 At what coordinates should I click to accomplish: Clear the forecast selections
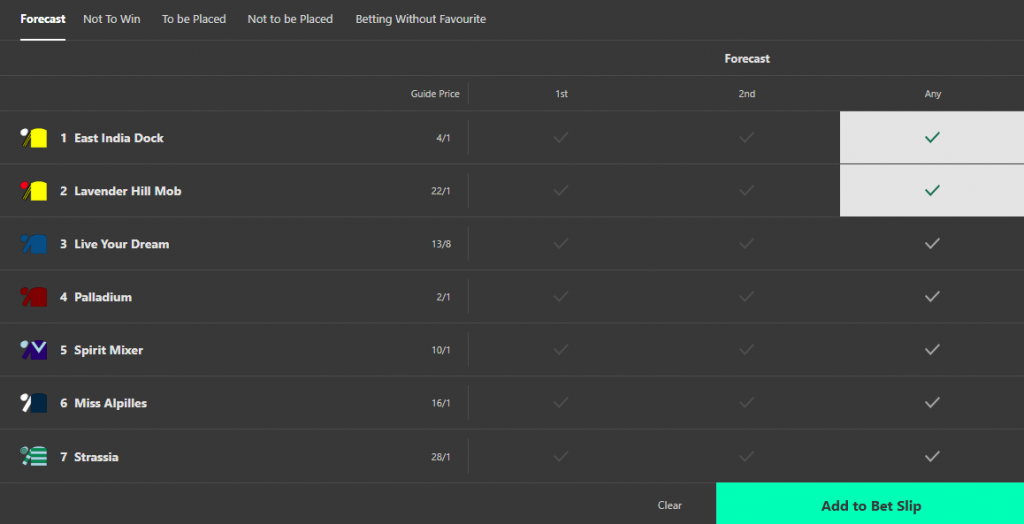(x=670, y=505)
